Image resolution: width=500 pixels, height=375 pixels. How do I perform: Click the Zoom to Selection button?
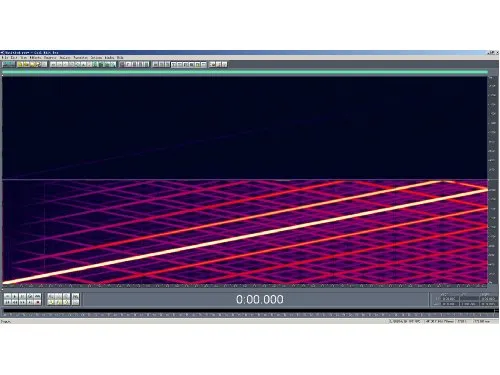pos(51,302)
